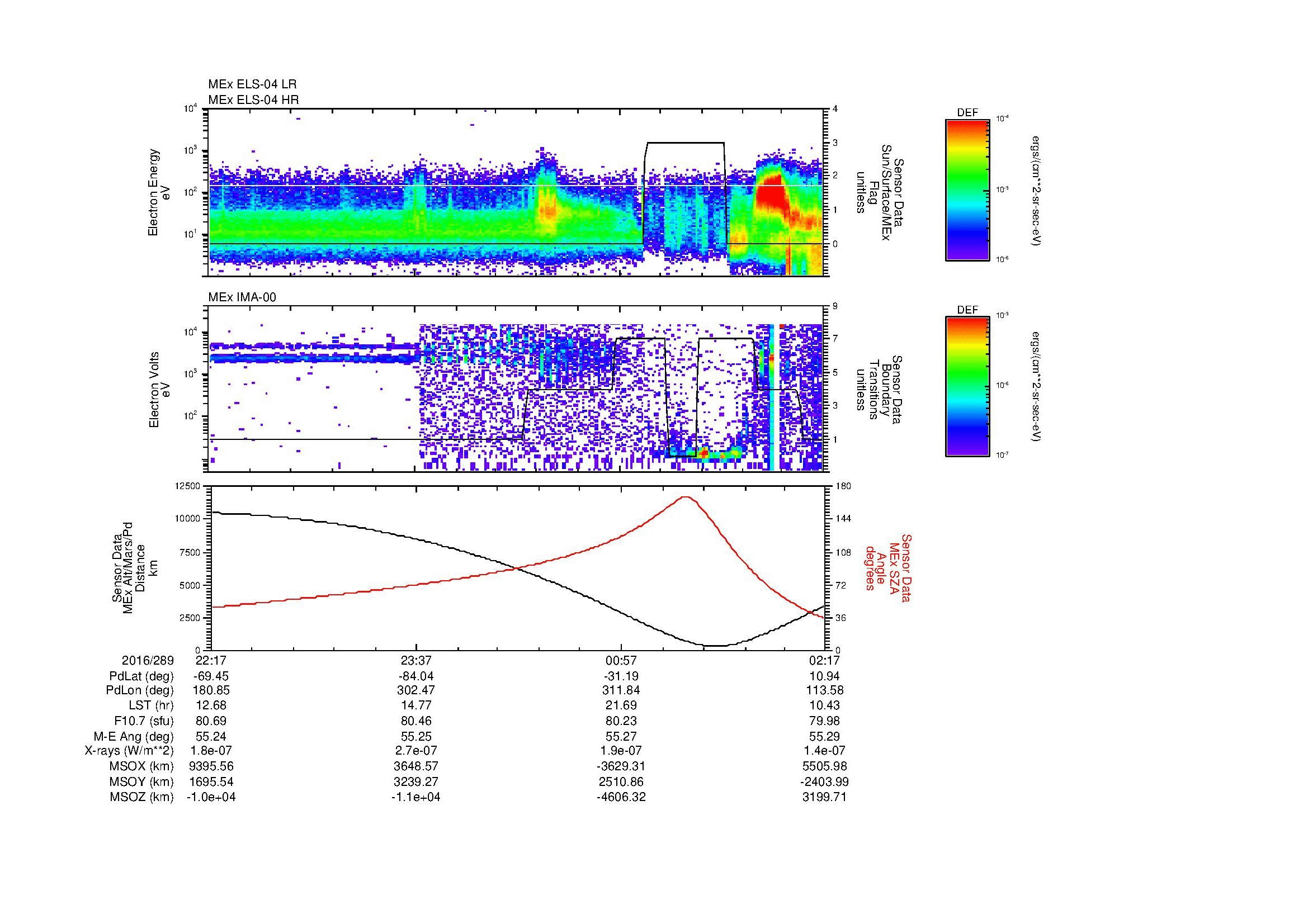
Task: Click the MEx ELS-04 HR title
Action: 253,99
